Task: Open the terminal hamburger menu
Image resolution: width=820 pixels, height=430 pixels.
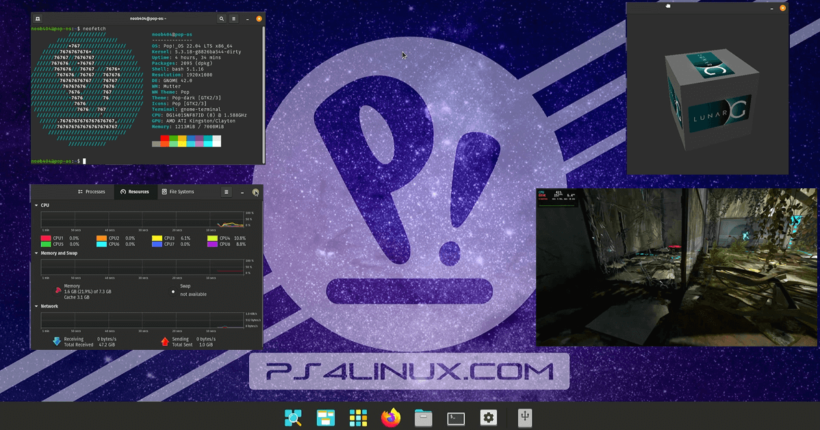Action: 234,19
